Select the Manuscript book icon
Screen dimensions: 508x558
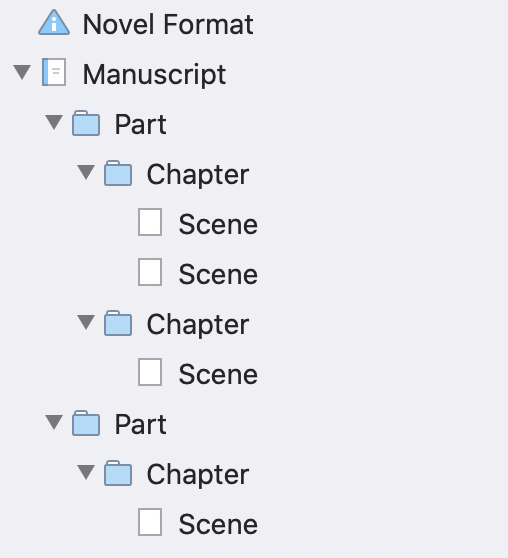[x=54, y=72]
